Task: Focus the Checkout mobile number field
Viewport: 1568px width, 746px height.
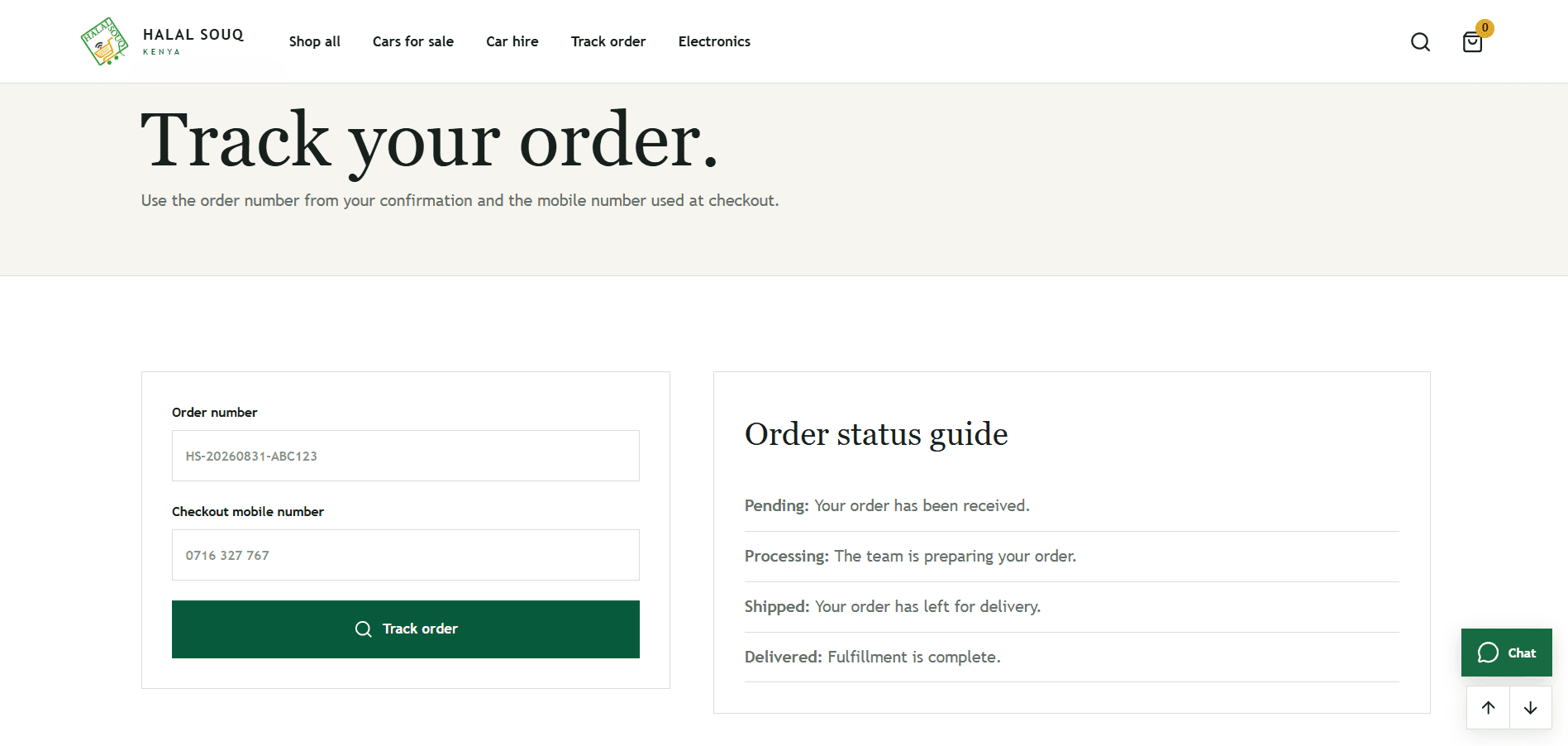Action: (x=406, y=555)
